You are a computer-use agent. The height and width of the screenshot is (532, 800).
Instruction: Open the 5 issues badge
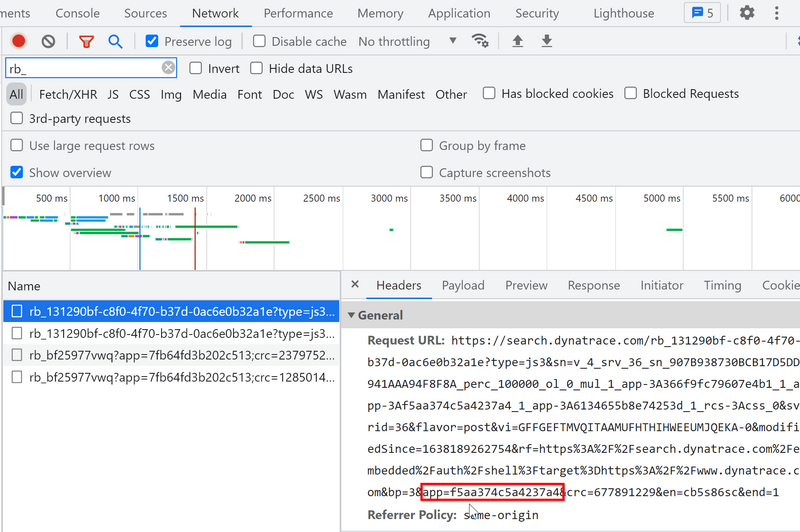[x=701, y=13]
